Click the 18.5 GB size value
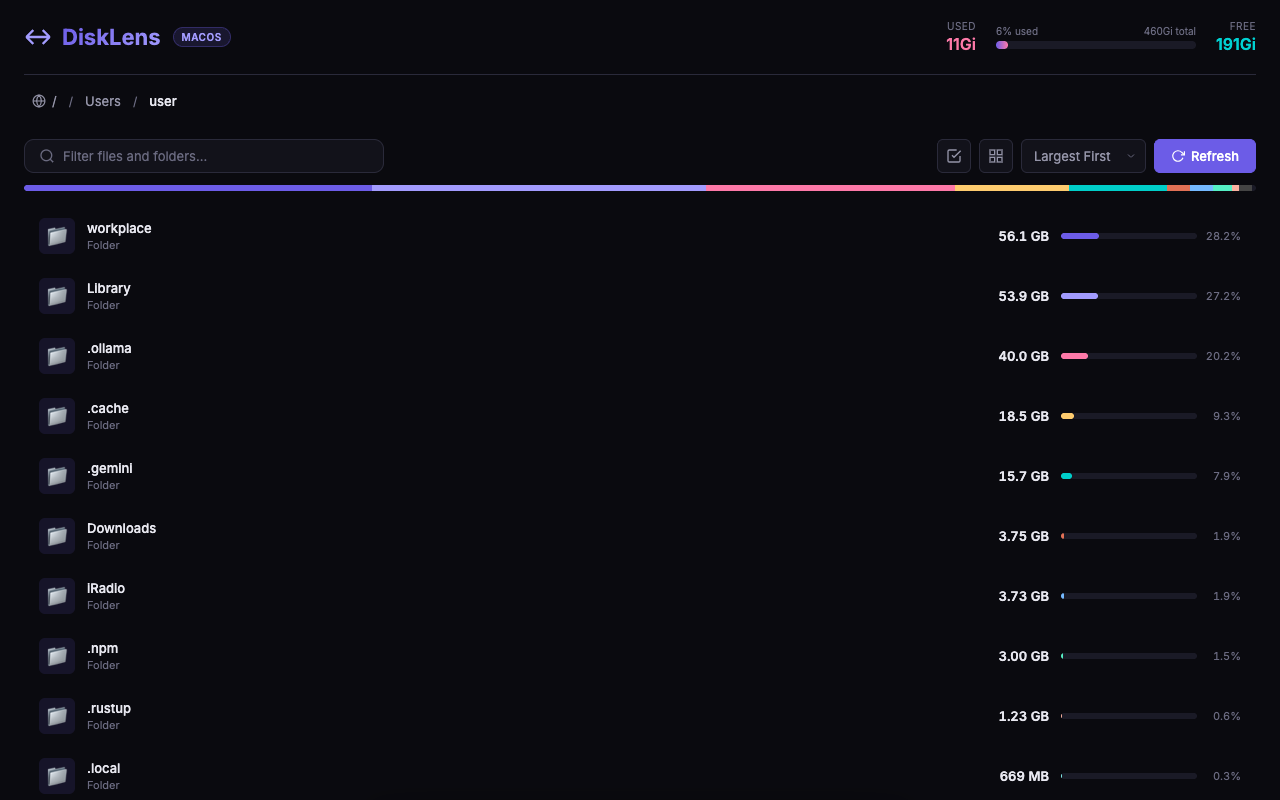 coord(1024,416)
